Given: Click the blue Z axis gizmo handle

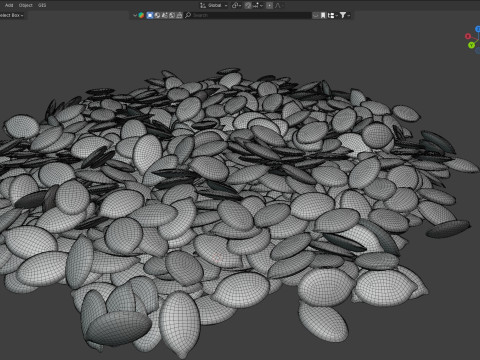Looking at the screenshot, I should 478,29.
